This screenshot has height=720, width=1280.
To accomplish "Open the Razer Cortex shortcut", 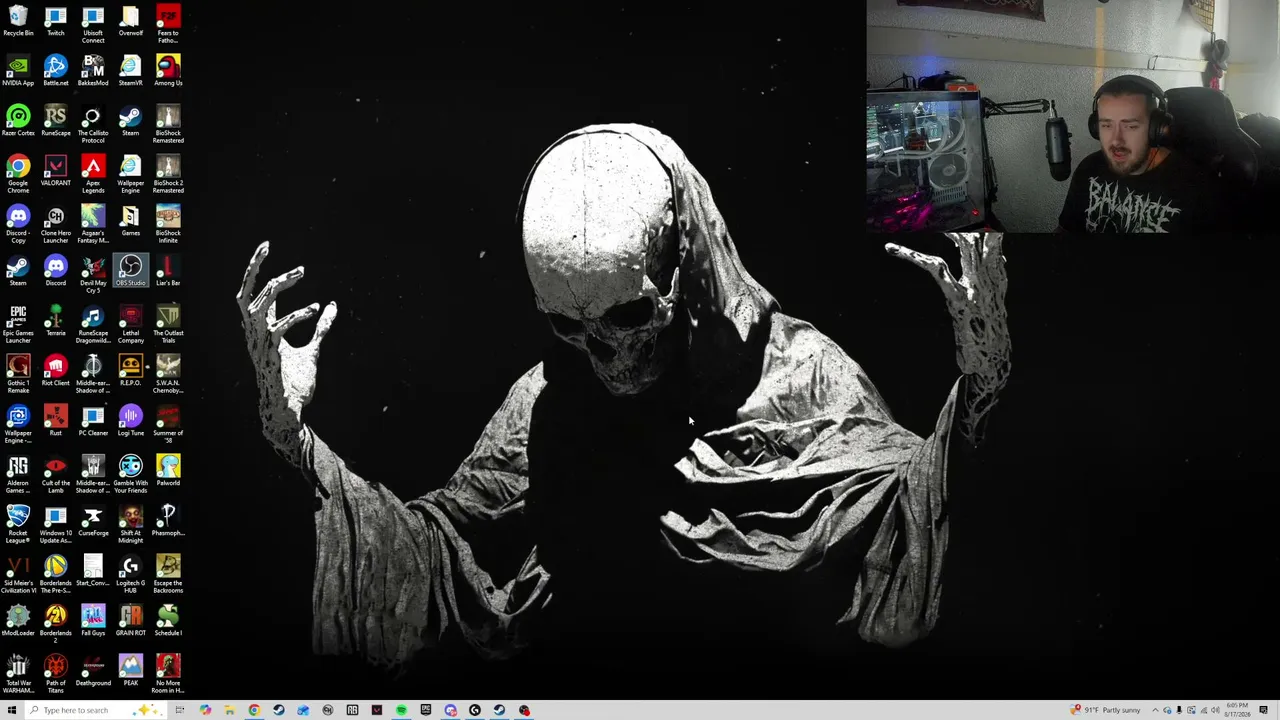I will tap(18, 122).
